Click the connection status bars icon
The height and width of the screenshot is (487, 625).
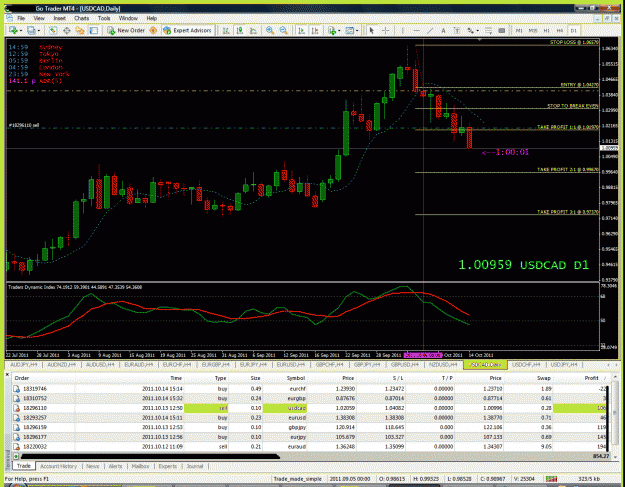coord(551,479)
